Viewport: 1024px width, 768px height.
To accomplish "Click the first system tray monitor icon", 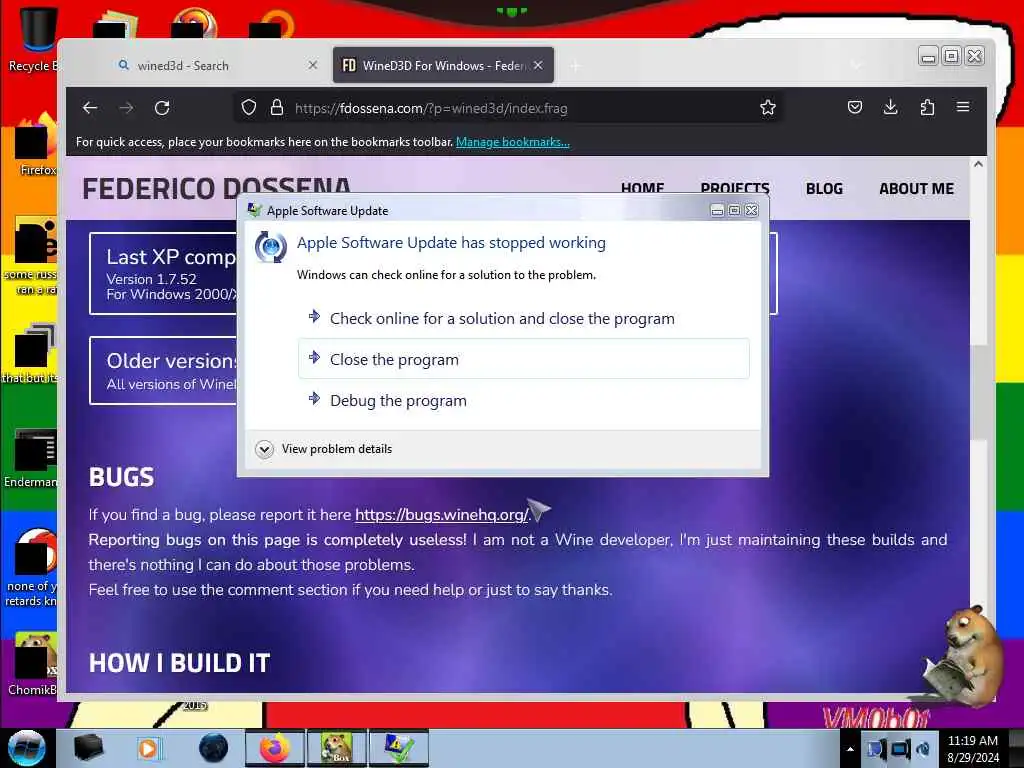I will coord(876,749).
